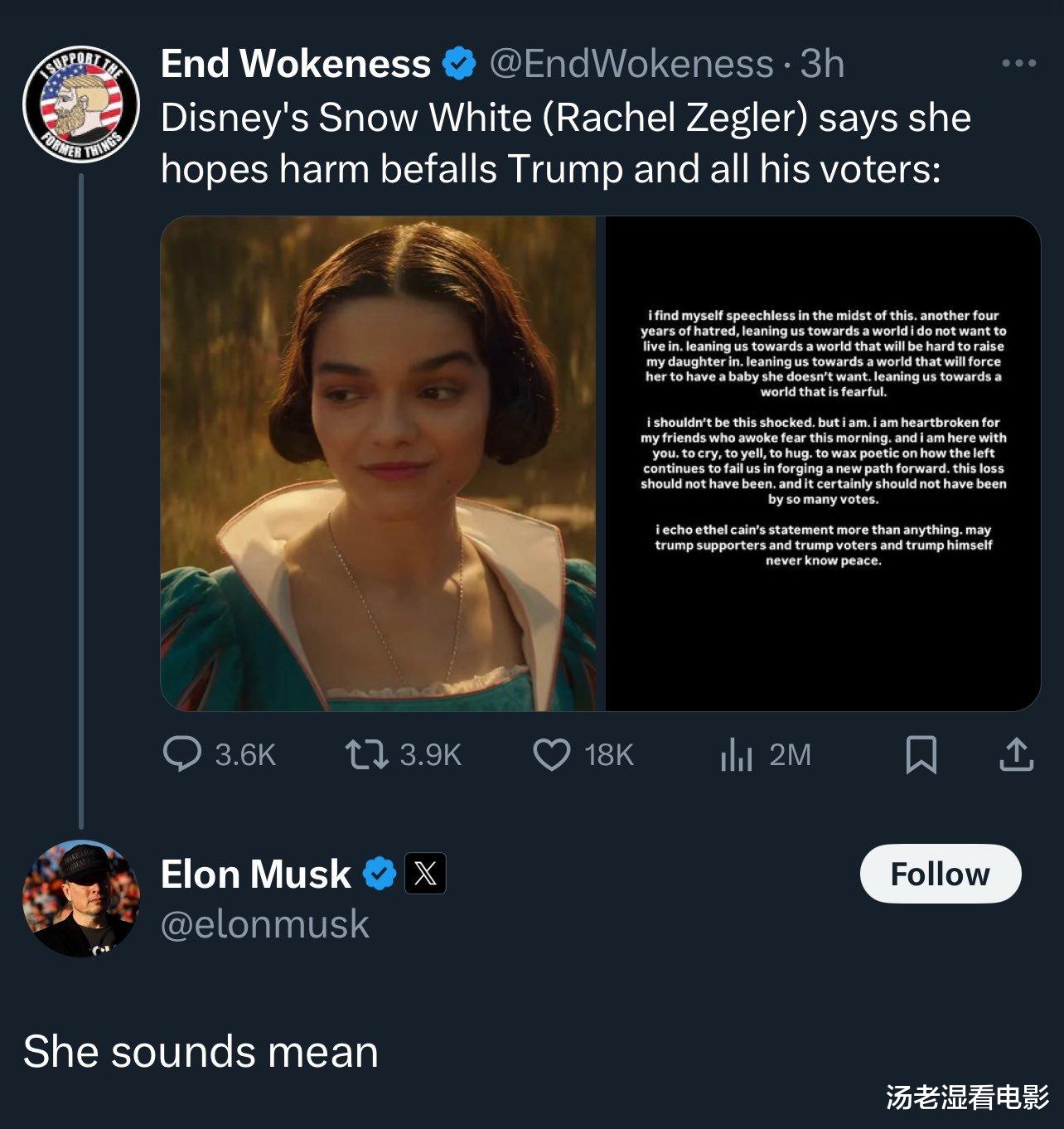Open the three-dot more options menu
1064x1129 pixels.
pos(1018,64)
